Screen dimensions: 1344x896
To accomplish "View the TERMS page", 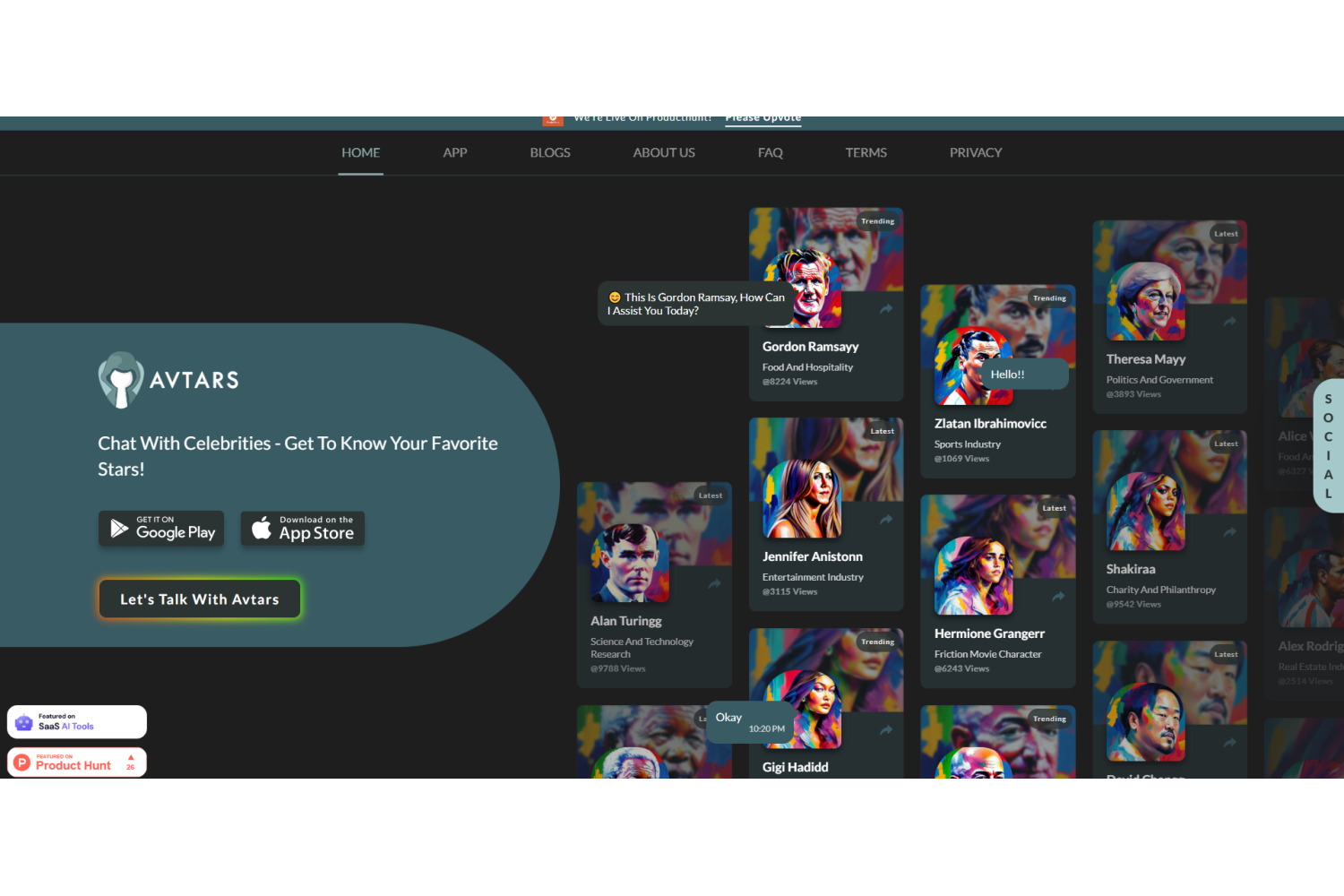I will tap(866, 152).
